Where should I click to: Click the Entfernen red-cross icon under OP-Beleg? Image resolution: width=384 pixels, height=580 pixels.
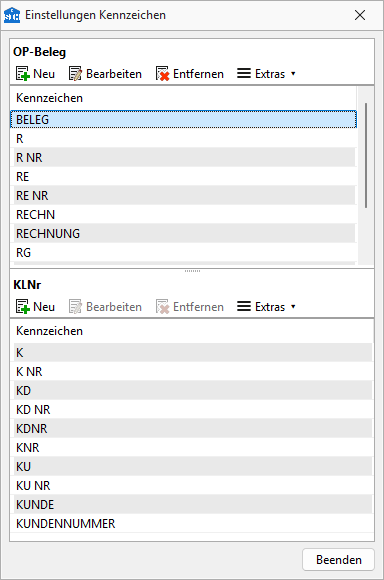tap(162, 74)
